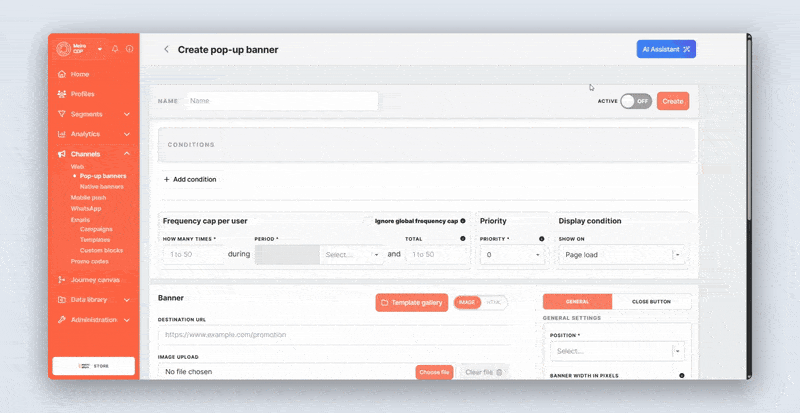Screen dimensions: 800x413
Task: Show info tooltip for the Total field
Action: tap(463, 238)
